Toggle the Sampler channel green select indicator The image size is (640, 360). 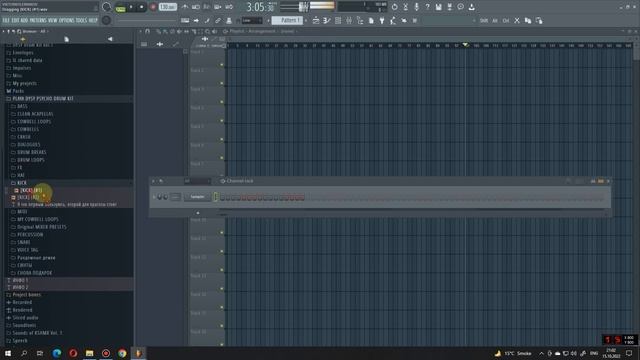(216, 197)
